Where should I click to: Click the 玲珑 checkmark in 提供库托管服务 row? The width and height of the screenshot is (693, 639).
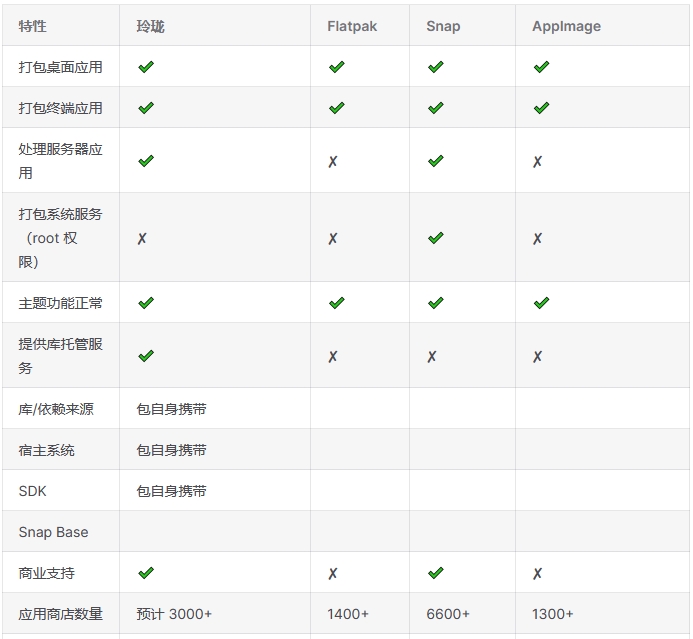146,356
